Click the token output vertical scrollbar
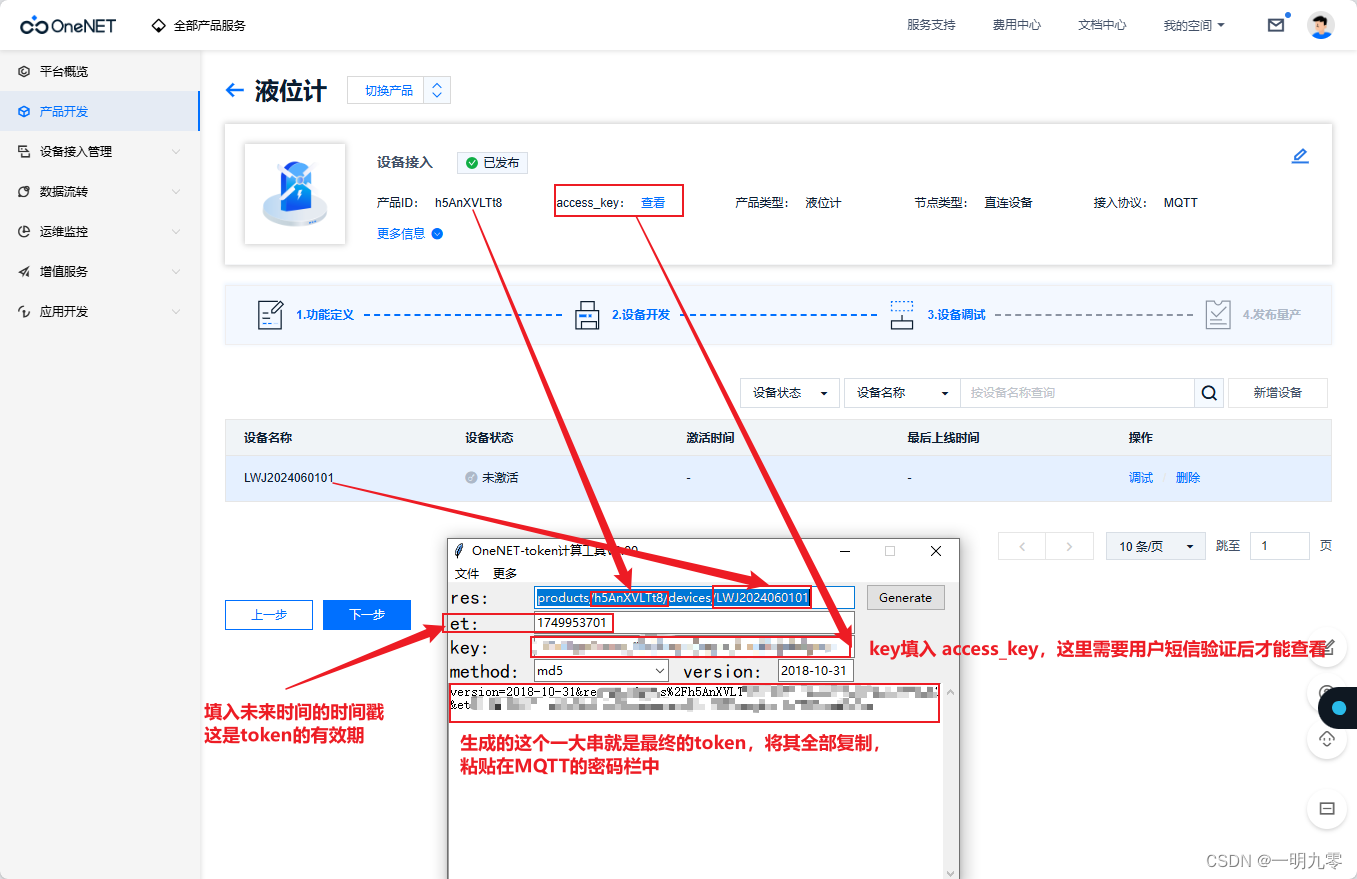Viewport: 1357px width, 879px height. (x=950, y=782)
